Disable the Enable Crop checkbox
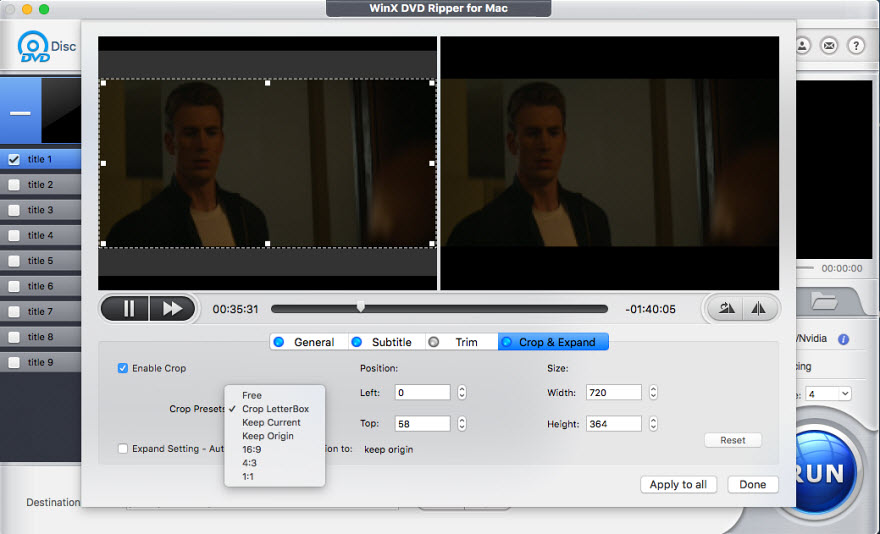880x534 pixels. coord(123,368)
